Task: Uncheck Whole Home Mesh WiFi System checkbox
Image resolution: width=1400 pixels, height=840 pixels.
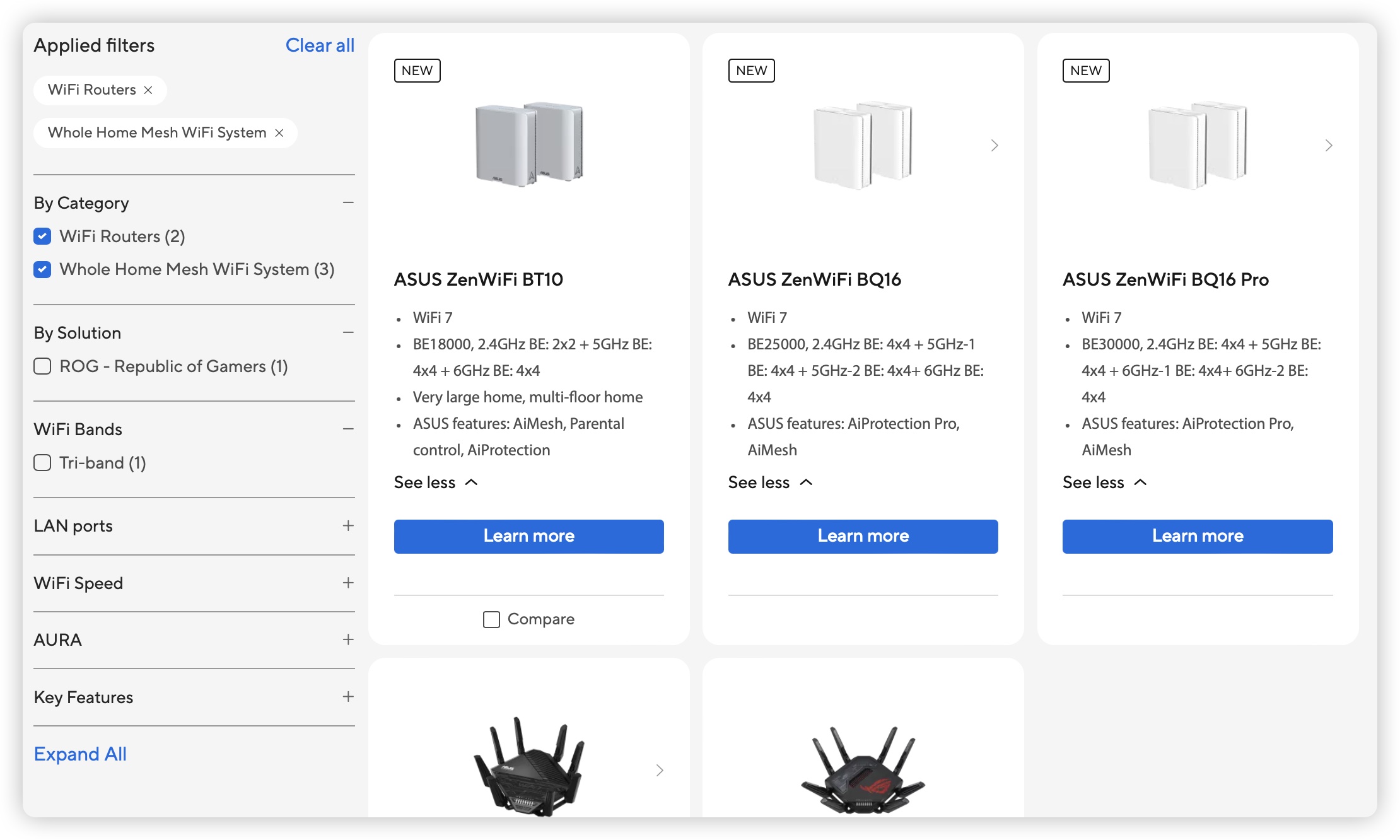Action: (42, 269)
